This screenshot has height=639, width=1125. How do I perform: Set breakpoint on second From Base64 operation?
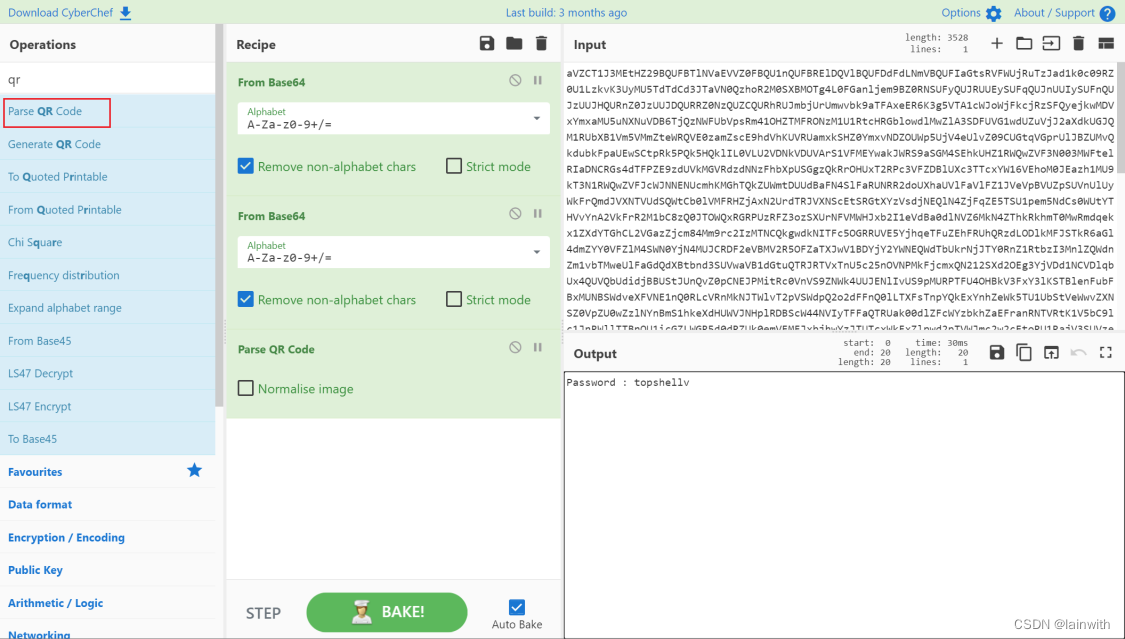coord(537,214)
